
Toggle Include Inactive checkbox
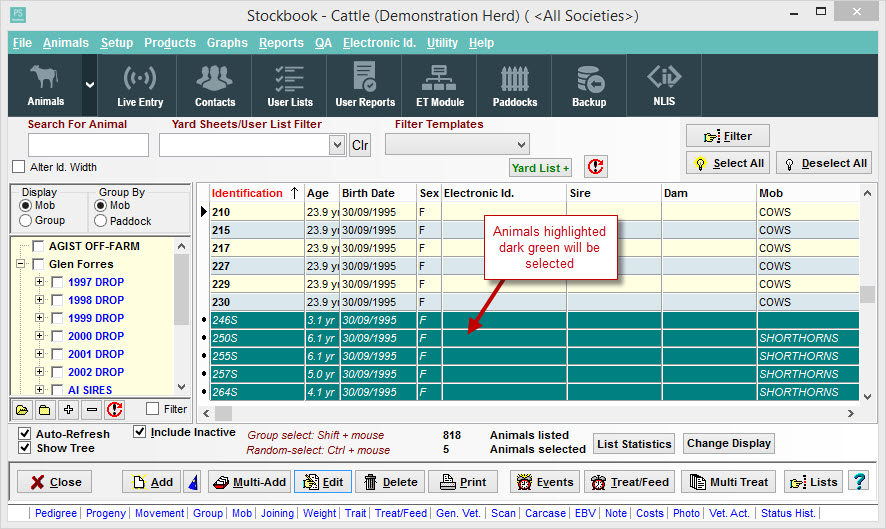(x=139, y=432)
